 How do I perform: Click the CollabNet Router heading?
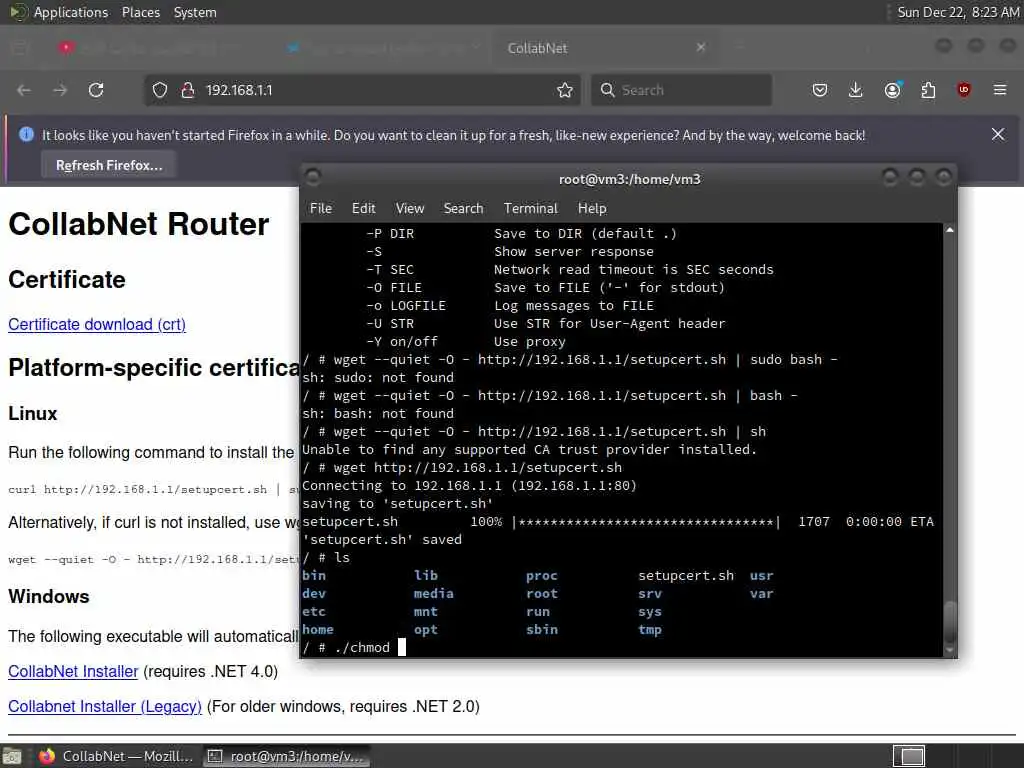click(138, 224)
